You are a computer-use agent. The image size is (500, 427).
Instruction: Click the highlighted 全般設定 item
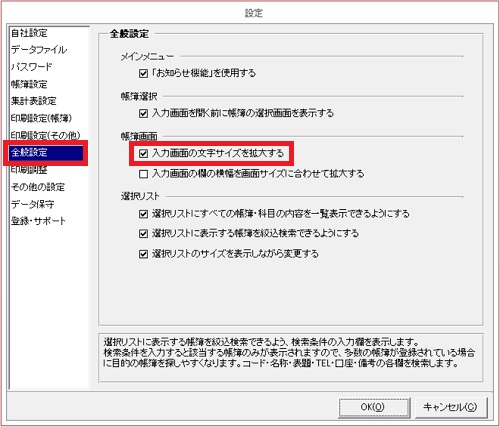point(46,153)
